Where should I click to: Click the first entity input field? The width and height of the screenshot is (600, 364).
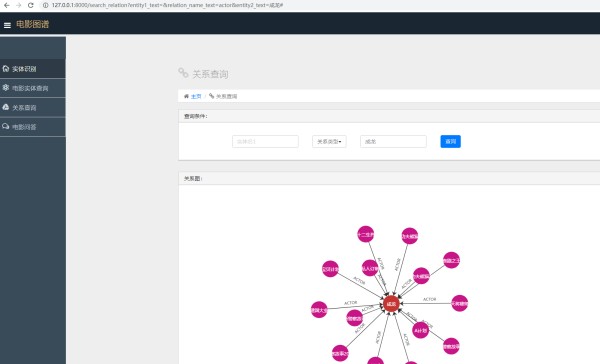(x=265, y=141)
